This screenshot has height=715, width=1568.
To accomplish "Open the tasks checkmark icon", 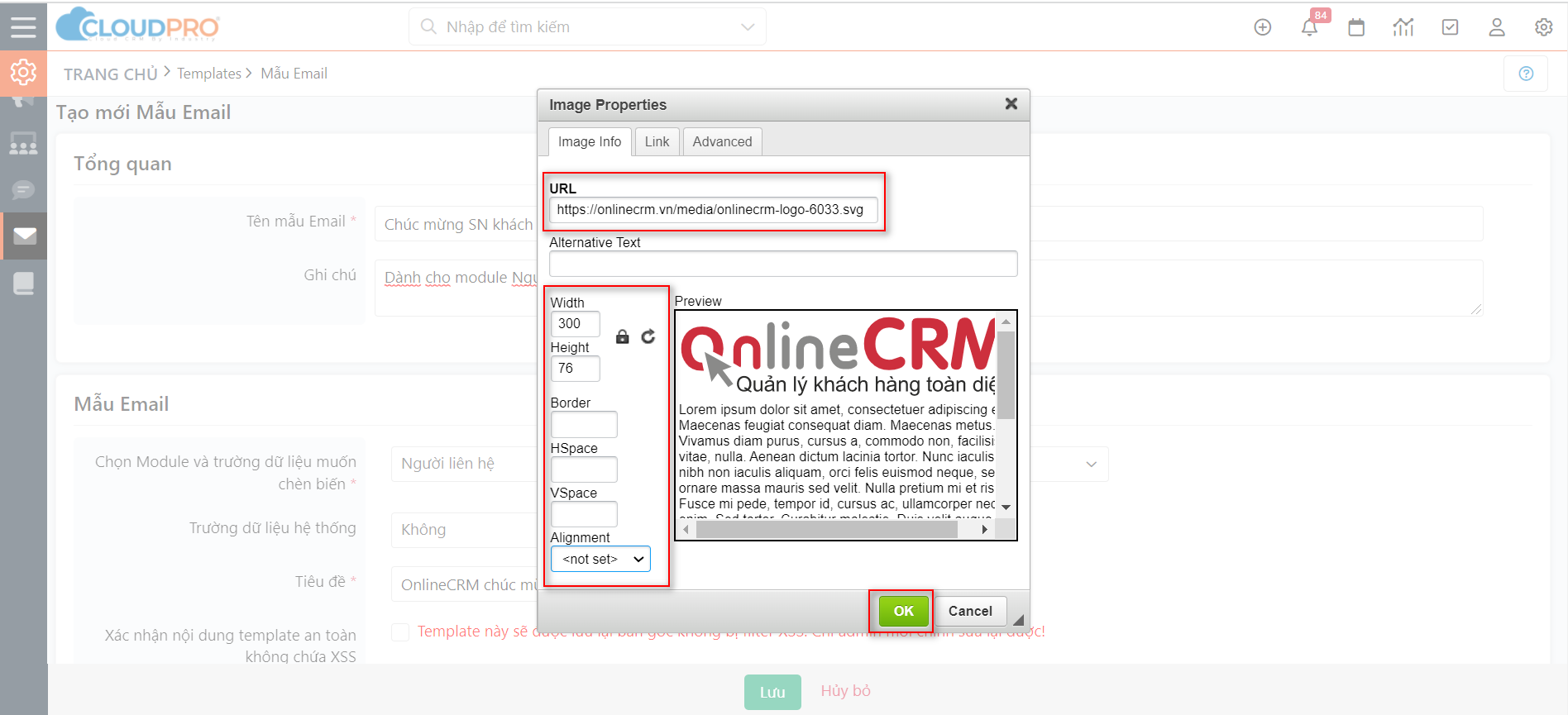I will click(1450, 27).
